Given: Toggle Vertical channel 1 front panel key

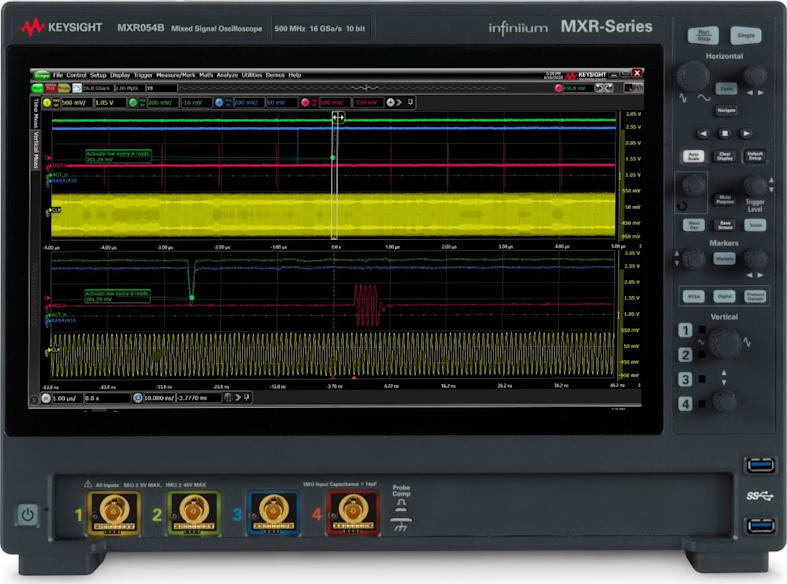Looking at the screenshot, I should pos(685,330).
